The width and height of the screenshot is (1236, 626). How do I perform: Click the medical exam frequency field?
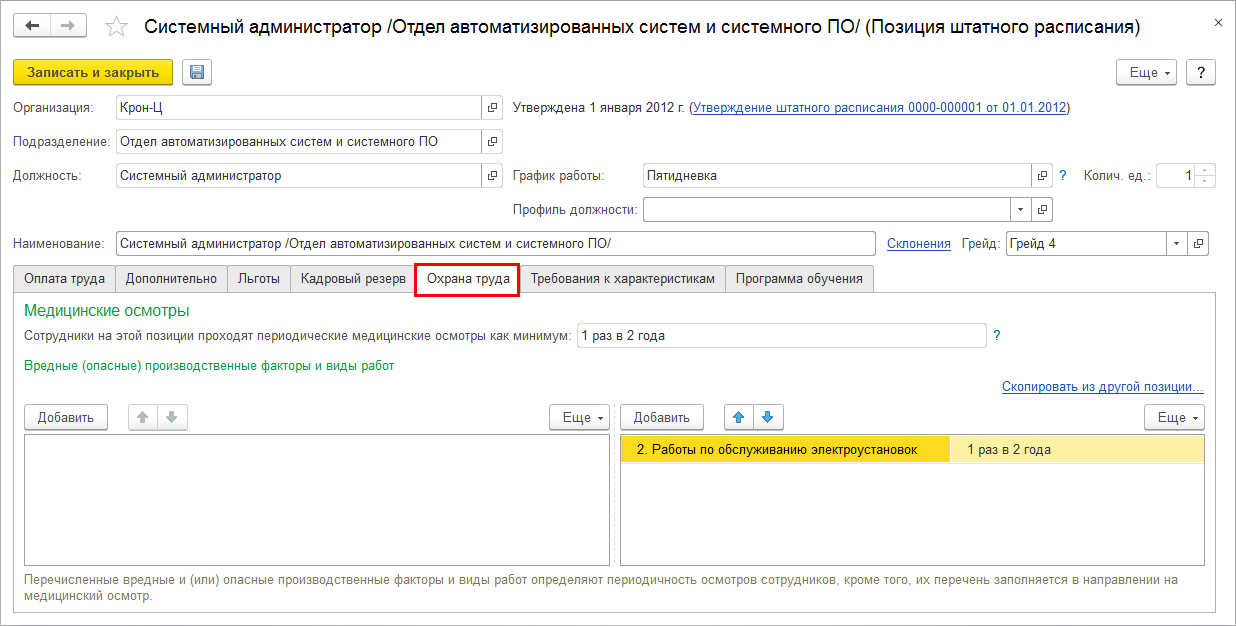pos(781,336)
